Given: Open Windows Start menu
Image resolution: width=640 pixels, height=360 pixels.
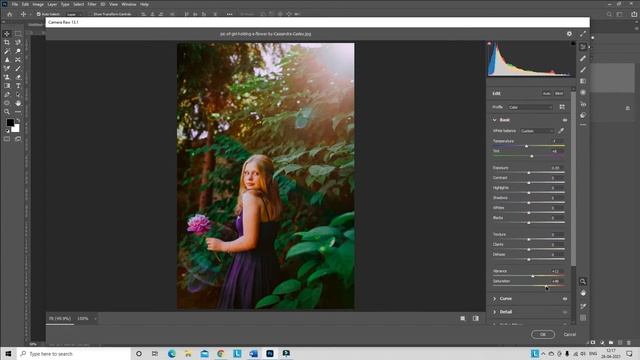Looking at the screenshot, I should click(x=8, y=353).
